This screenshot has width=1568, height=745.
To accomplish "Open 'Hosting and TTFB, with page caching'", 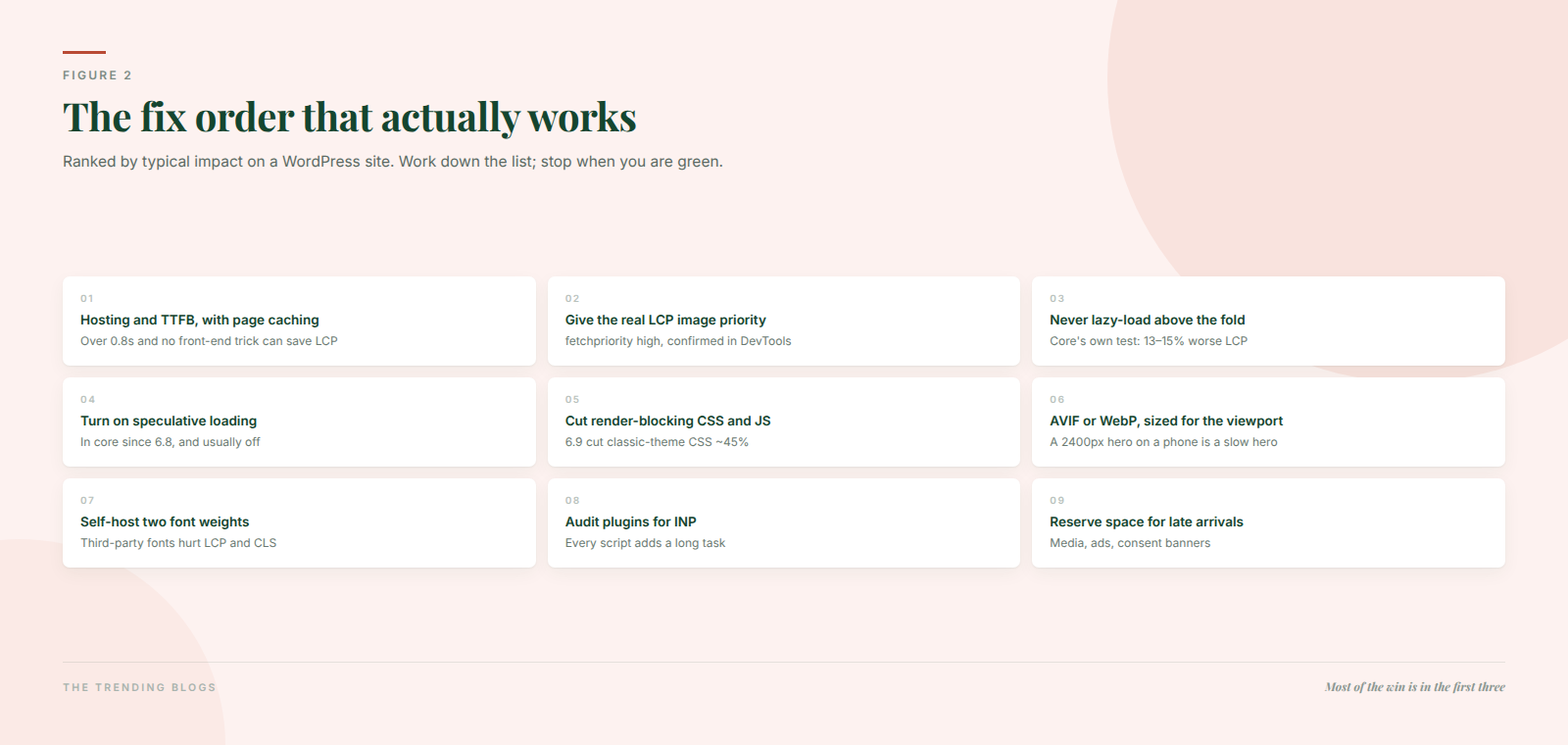I will click(x=200, y=320).
